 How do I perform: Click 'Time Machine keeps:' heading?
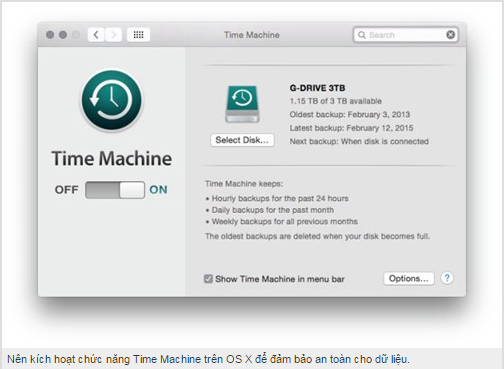click(x=244, y=184)
